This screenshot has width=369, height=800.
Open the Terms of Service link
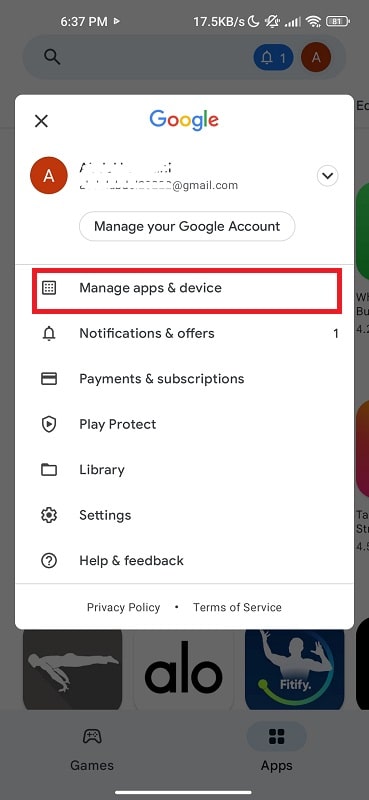237,607
